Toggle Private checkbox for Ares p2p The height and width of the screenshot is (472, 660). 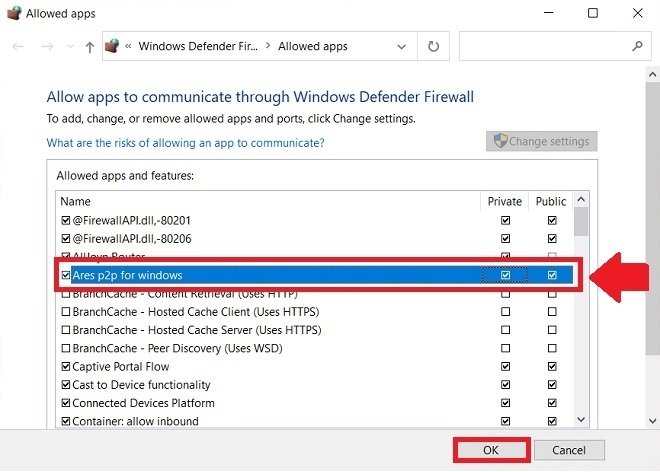[x=505, y=275]
